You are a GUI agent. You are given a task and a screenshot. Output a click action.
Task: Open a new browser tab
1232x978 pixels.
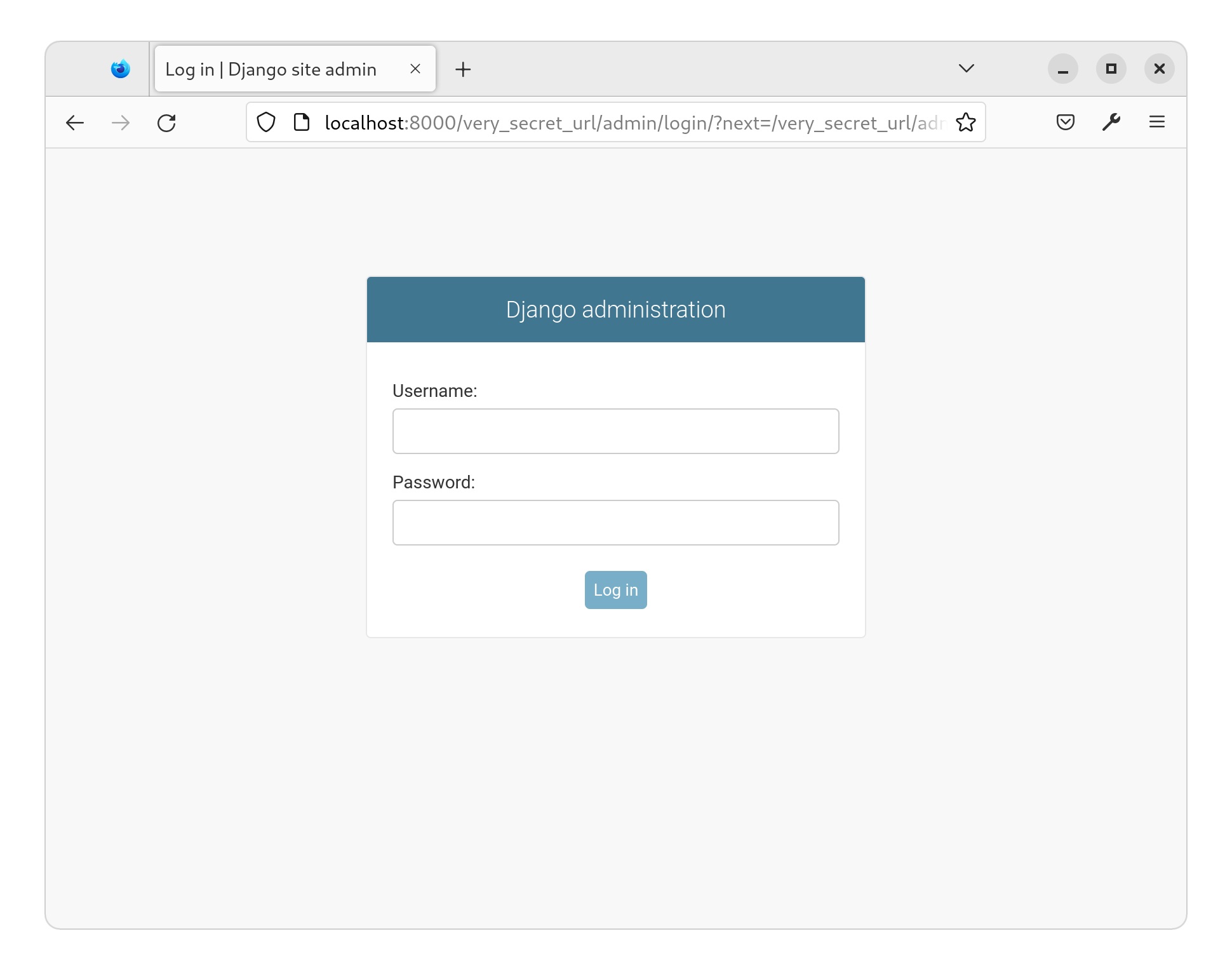click(x=463, y=69)
